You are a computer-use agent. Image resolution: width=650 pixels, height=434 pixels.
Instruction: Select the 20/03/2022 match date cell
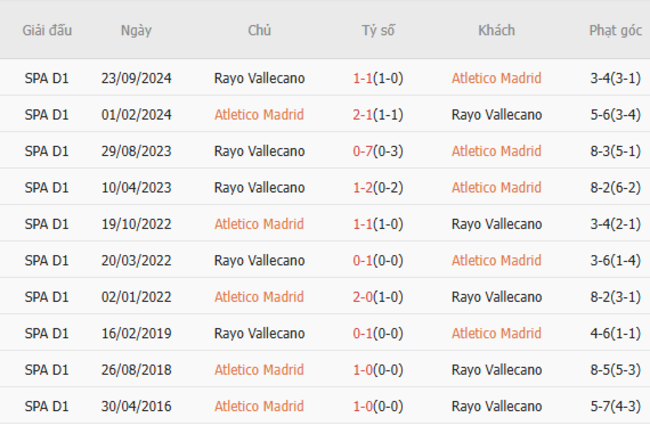pyautogui.click(x=136, y=261)
